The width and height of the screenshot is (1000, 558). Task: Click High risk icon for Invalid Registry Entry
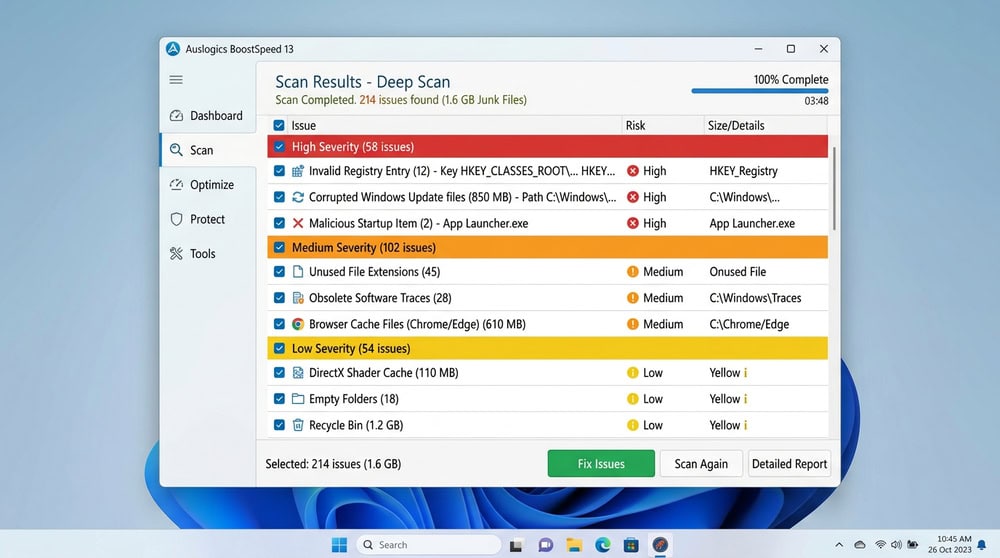[633, 171]
